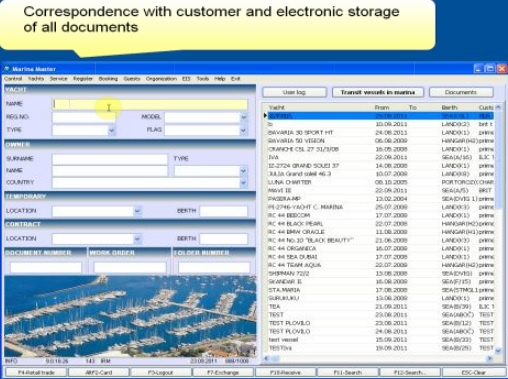
Task: Click the Marina Master title bar app icon
Action: [7, 69]
